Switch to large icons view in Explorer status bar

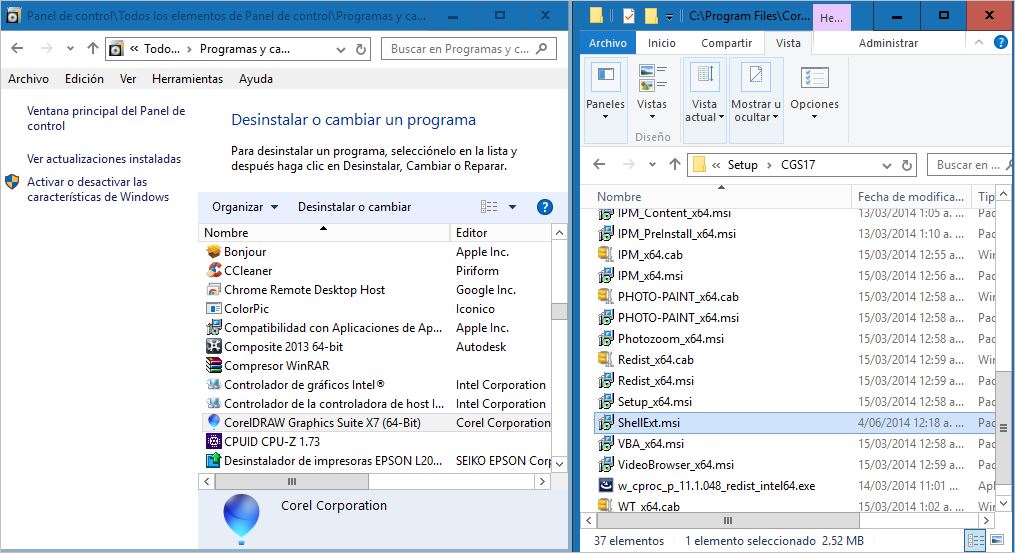coord(996,541)
